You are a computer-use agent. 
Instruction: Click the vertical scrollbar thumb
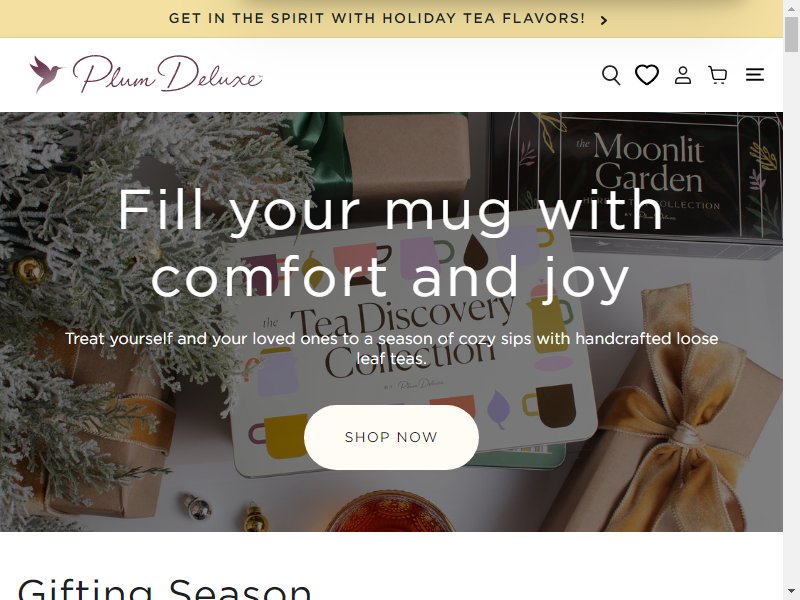click(791, 34)
